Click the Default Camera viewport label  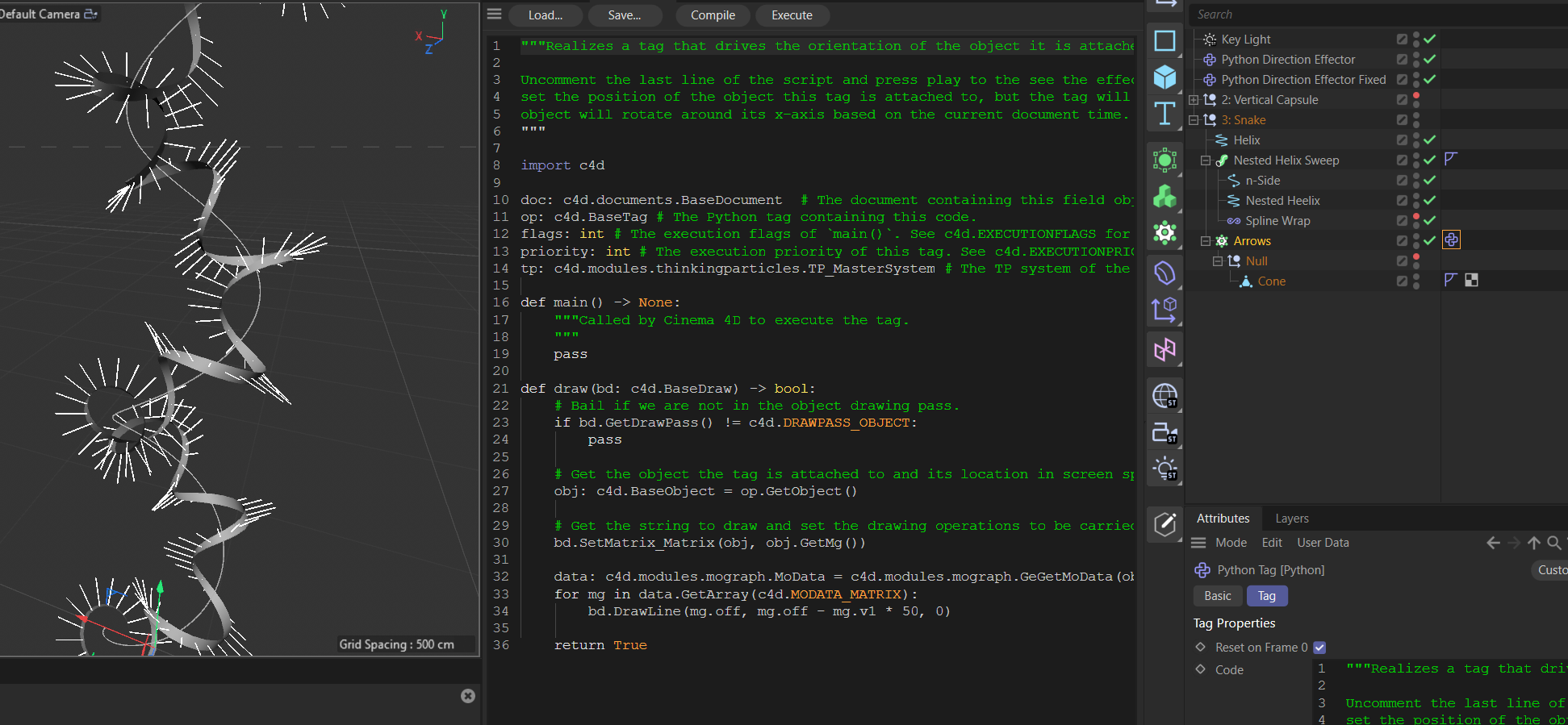pos(40,14)
